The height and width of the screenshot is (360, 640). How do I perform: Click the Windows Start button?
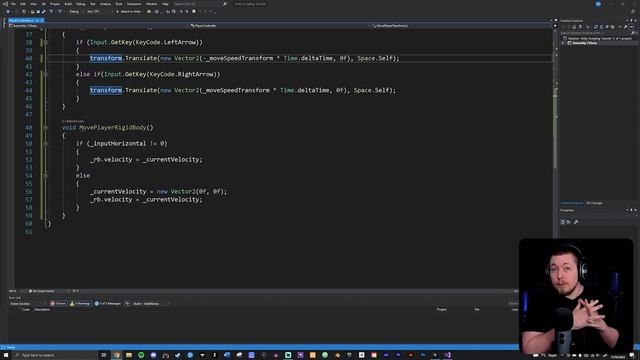(6, 355)
